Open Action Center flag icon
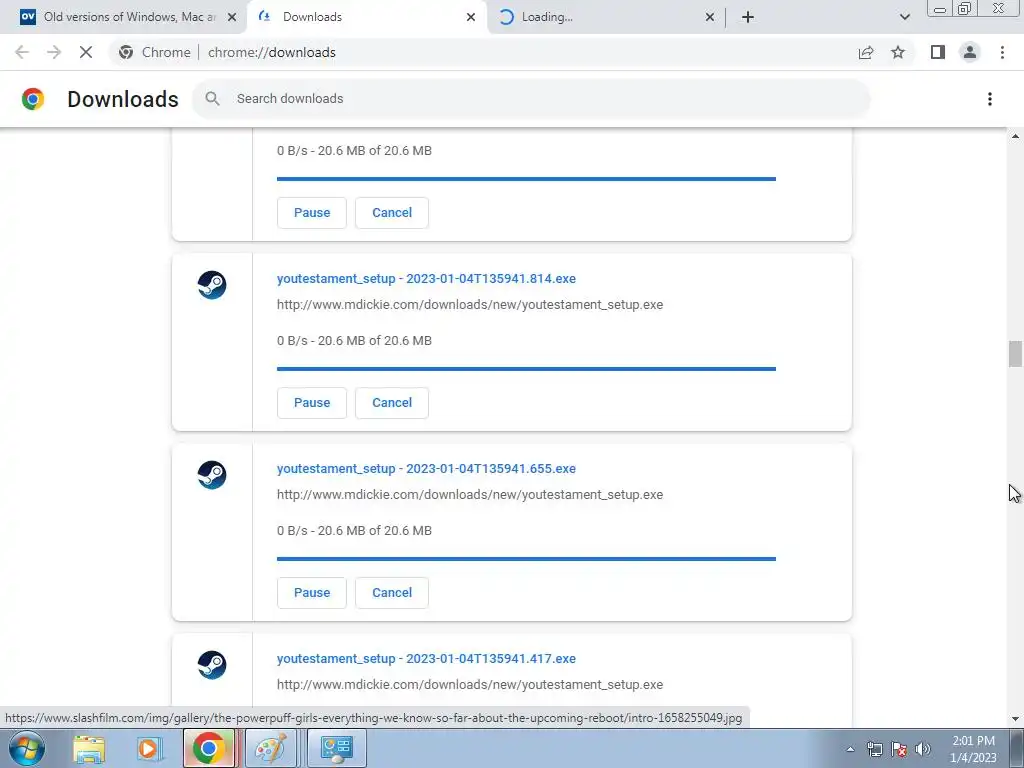This screenshot has height=768, width=1024. pos(899,750)
